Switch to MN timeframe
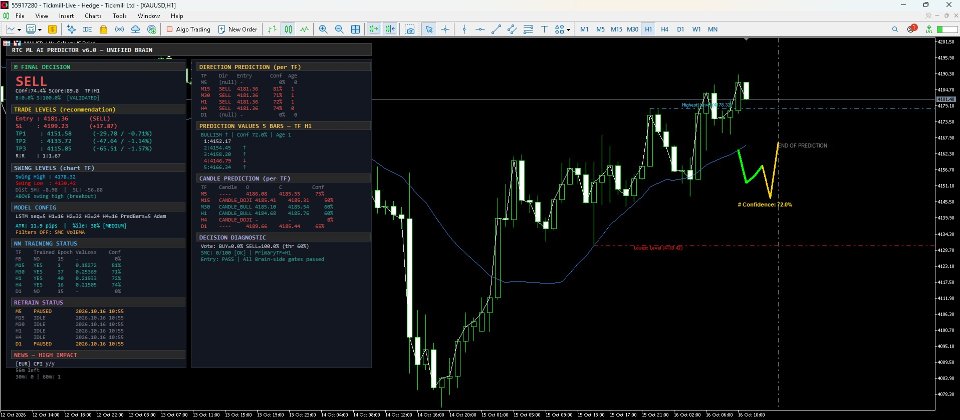The width and height of the screenshot is (960, 420). click(713, 29)
